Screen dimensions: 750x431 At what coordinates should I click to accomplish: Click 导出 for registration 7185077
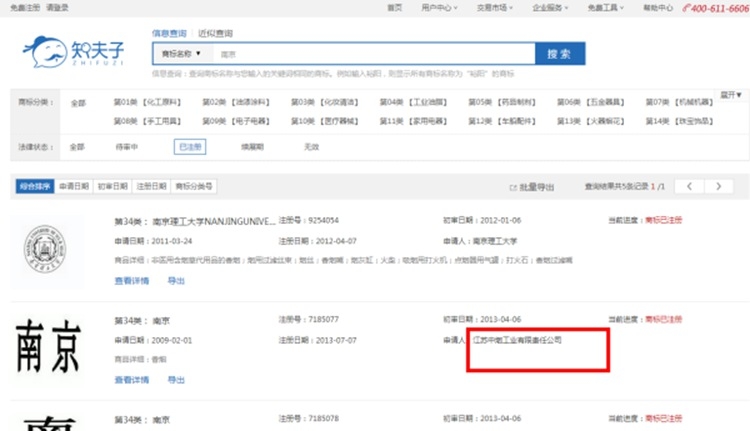(176, 380)
